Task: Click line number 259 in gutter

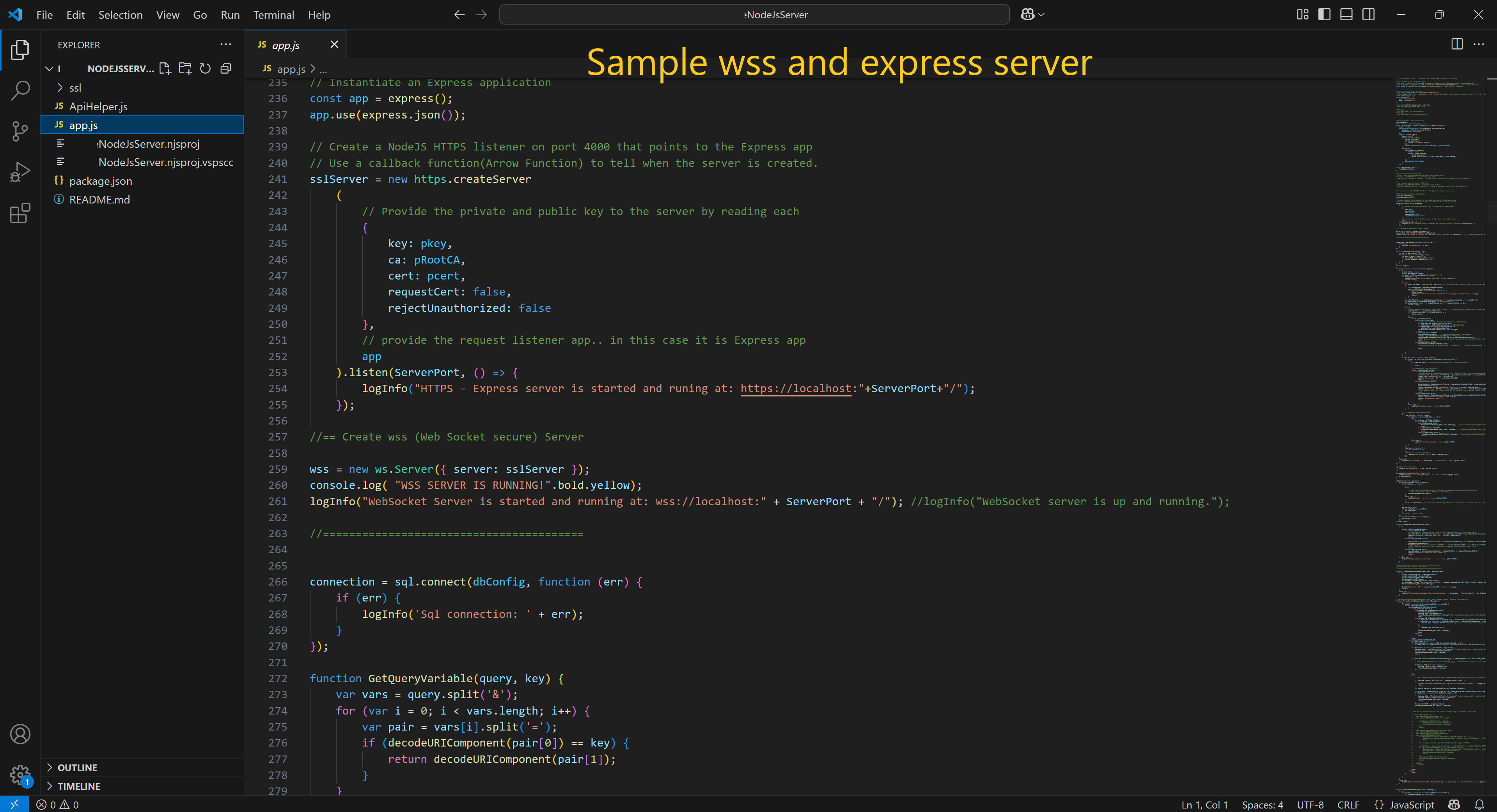Action: pyautogui.click(x=278, y=469)
